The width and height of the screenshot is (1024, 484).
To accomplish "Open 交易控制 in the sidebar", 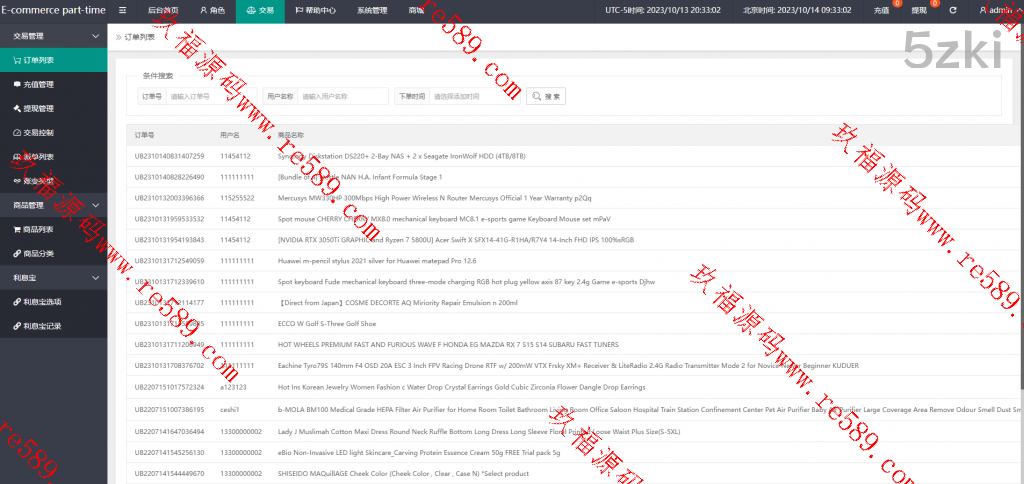I will click(x=40, y=132).
